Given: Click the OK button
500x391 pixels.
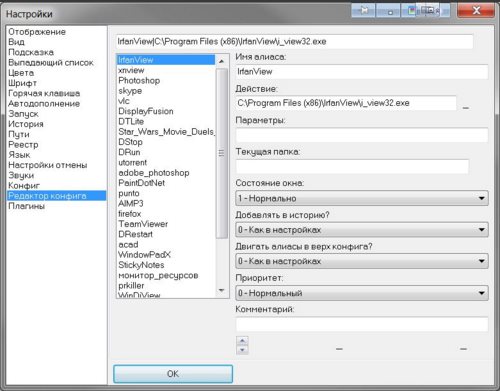Looking at the screenshot, I should tap(173, 374).
